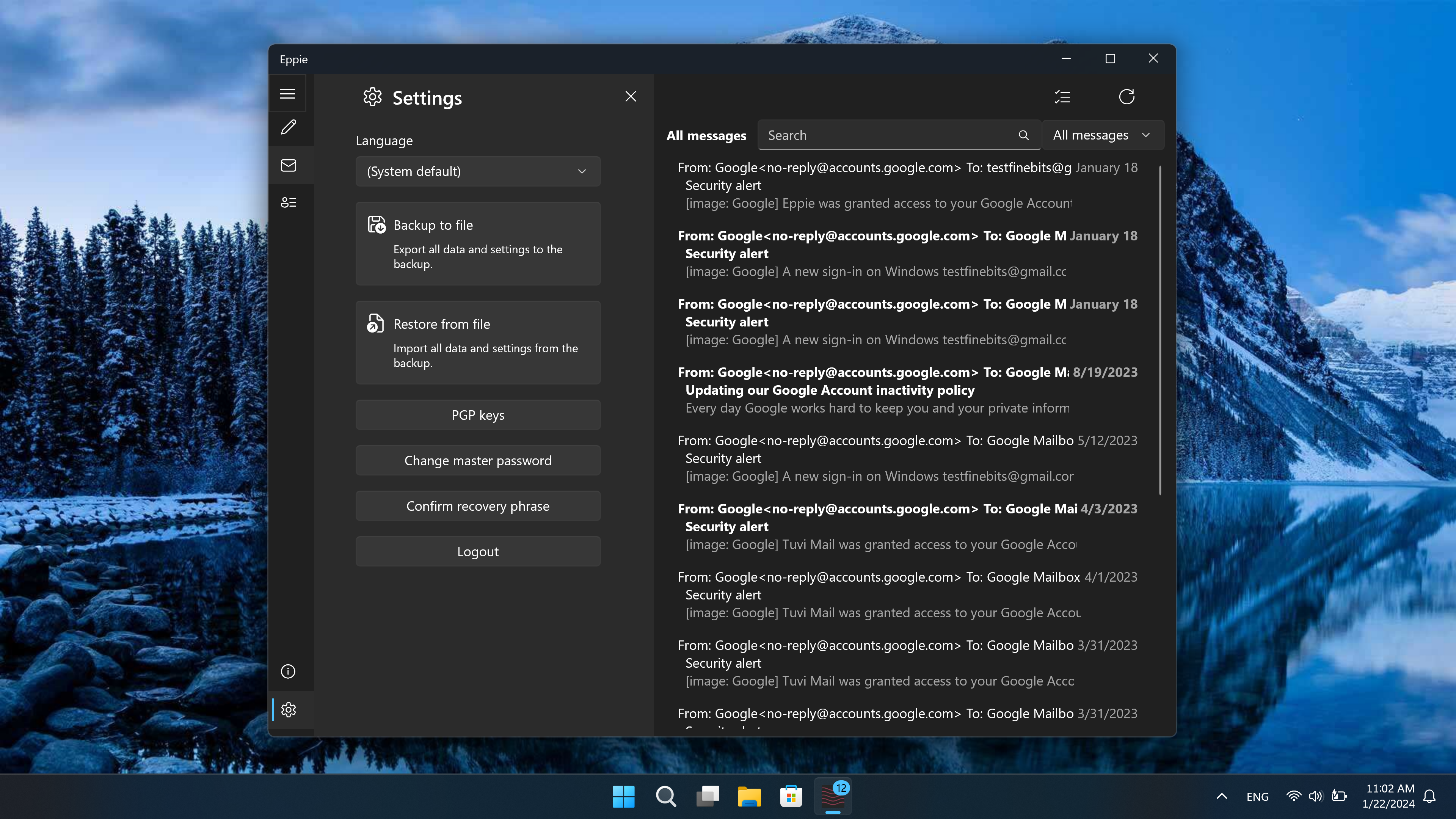This screenshot has height=819, width=1456.
Task: Select the All messages heading
Action: point(706,135)
